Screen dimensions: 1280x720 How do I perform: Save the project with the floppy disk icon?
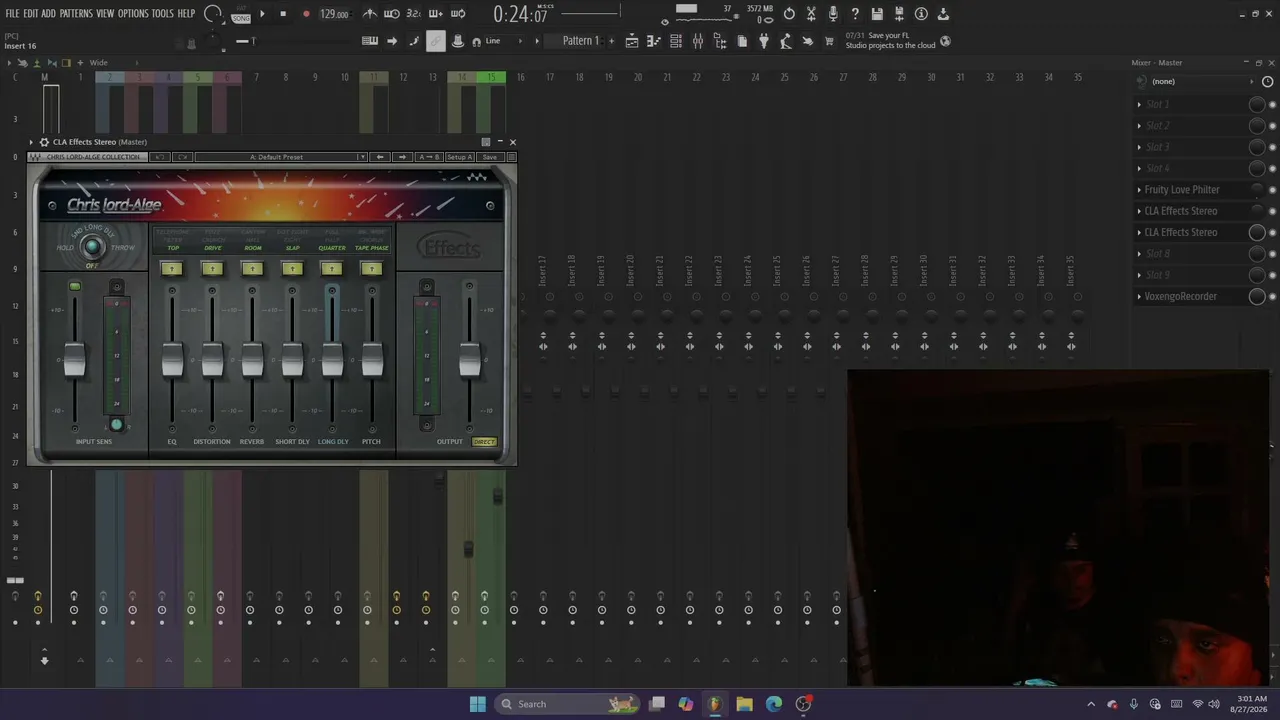point(877,14)
